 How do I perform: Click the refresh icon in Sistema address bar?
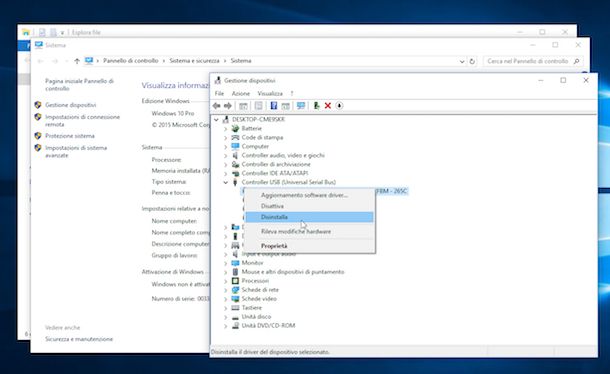point(472,61)
